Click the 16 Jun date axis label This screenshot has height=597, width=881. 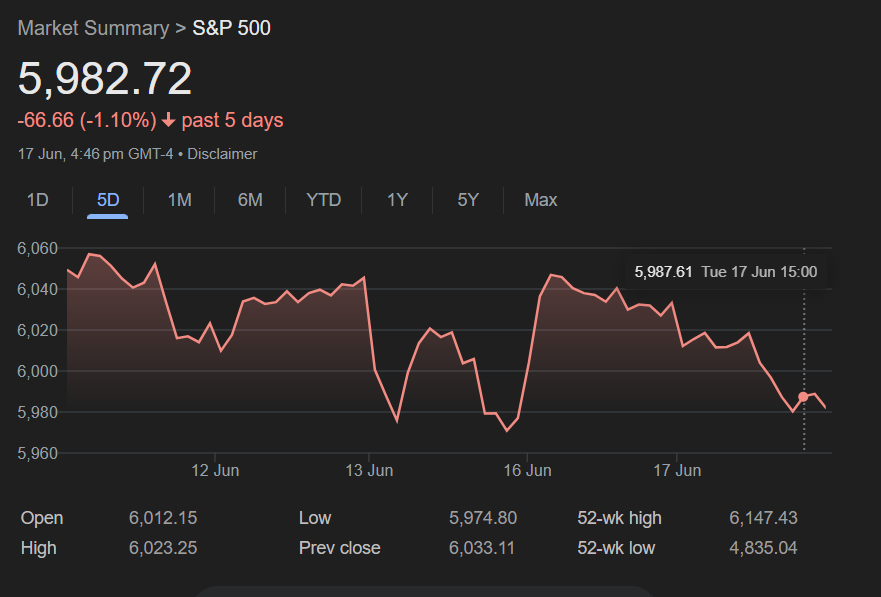(527, 470)
